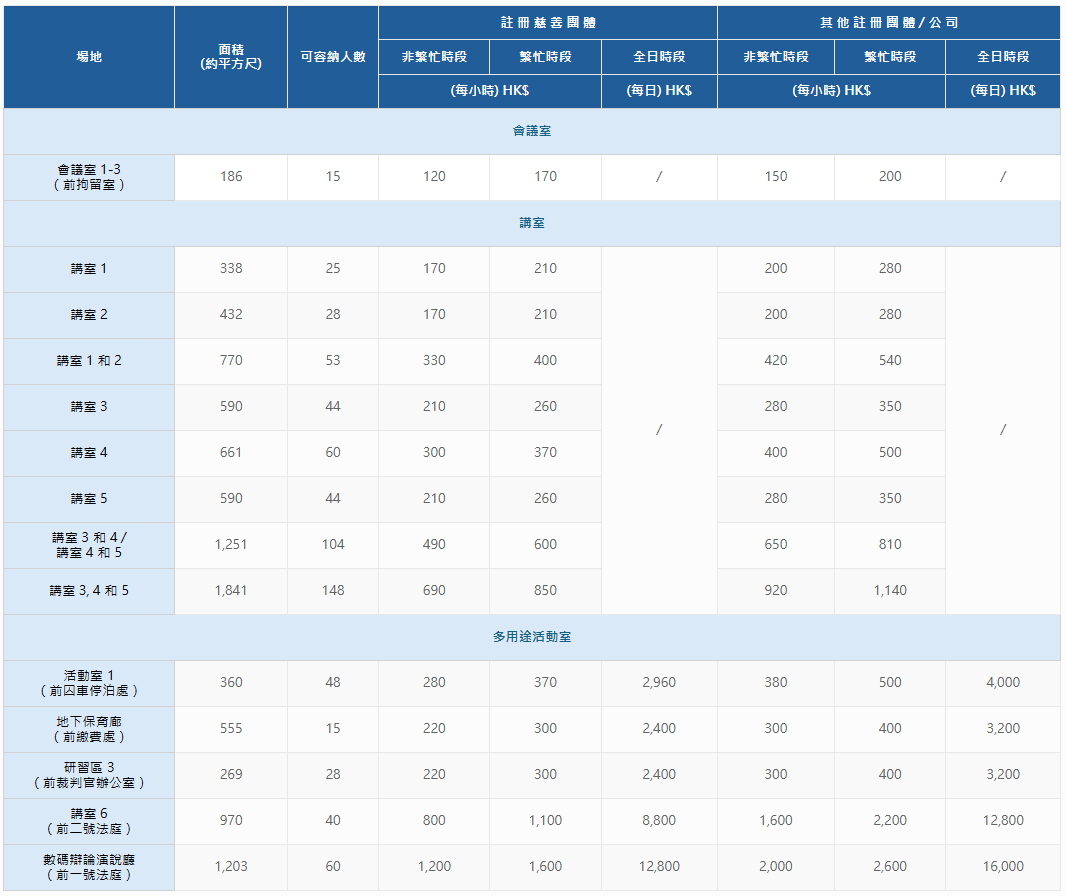
Task: Click the 數碼辯論演說廳 (前一號法庭) label
Action: tap(89, 867)
